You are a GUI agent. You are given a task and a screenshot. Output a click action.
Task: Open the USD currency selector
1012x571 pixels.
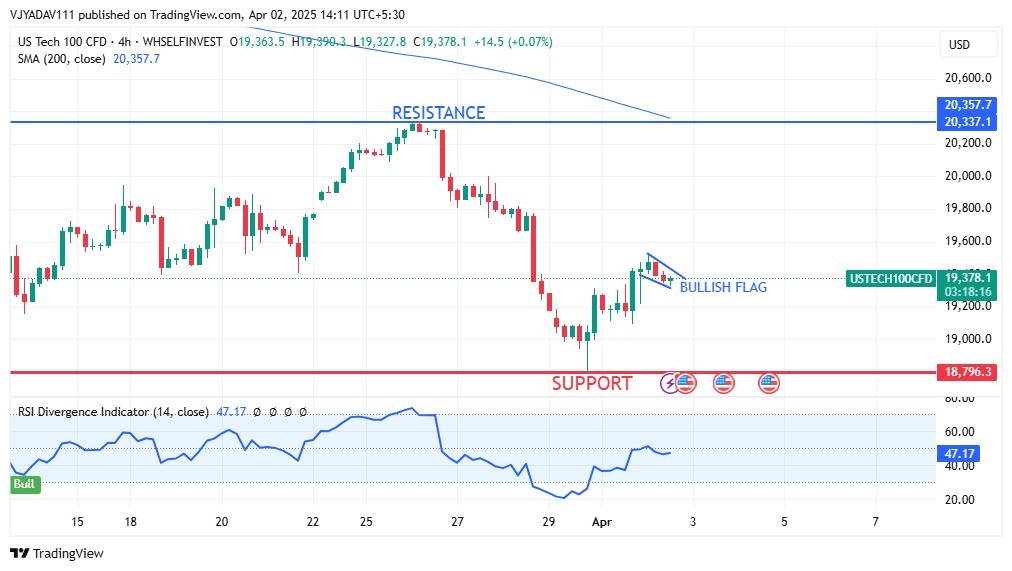959,45
